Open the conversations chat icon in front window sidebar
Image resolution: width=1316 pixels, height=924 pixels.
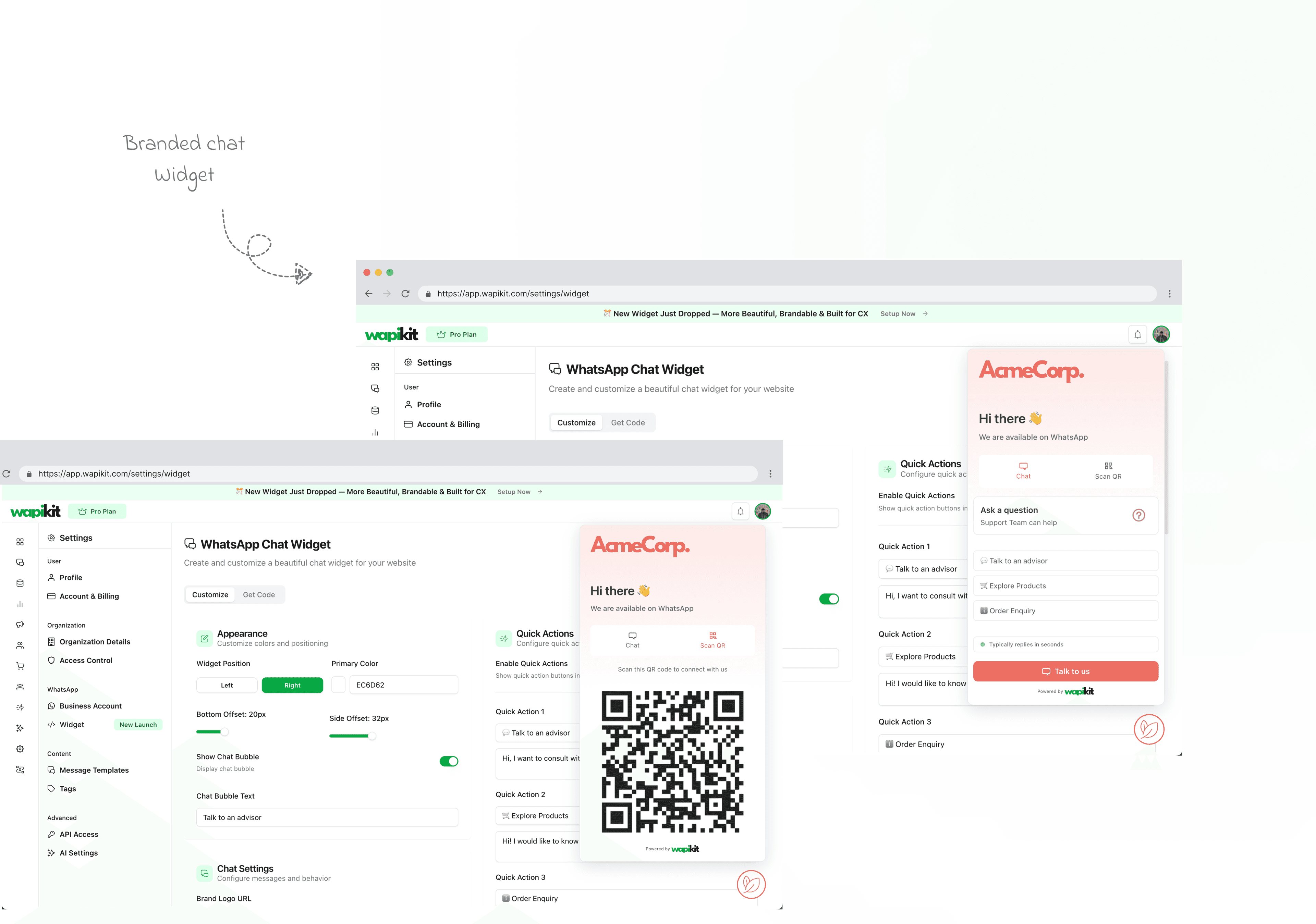(20, 563)
